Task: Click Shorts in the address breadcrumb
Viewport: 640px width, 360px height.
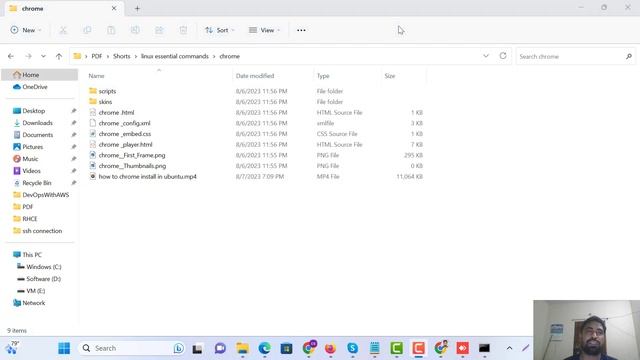Action: tap(122, 56)
